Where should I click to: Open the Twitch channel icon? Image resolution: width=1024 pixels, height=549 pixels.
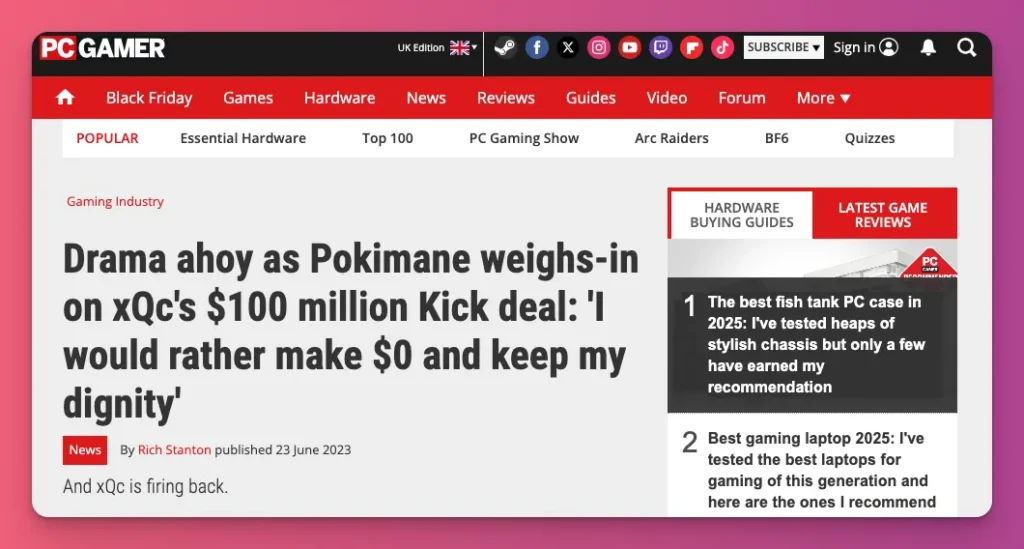(x=660, y=47)
